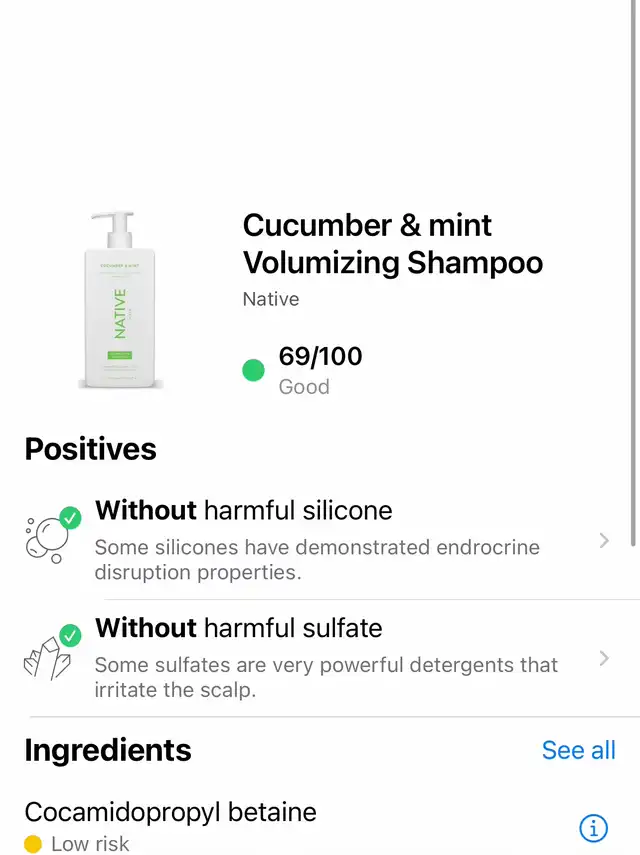The width and height of the screenshot is (640, 855).
Task: Expand the harmful silicone chevron
Action: [x=603, y=541]
